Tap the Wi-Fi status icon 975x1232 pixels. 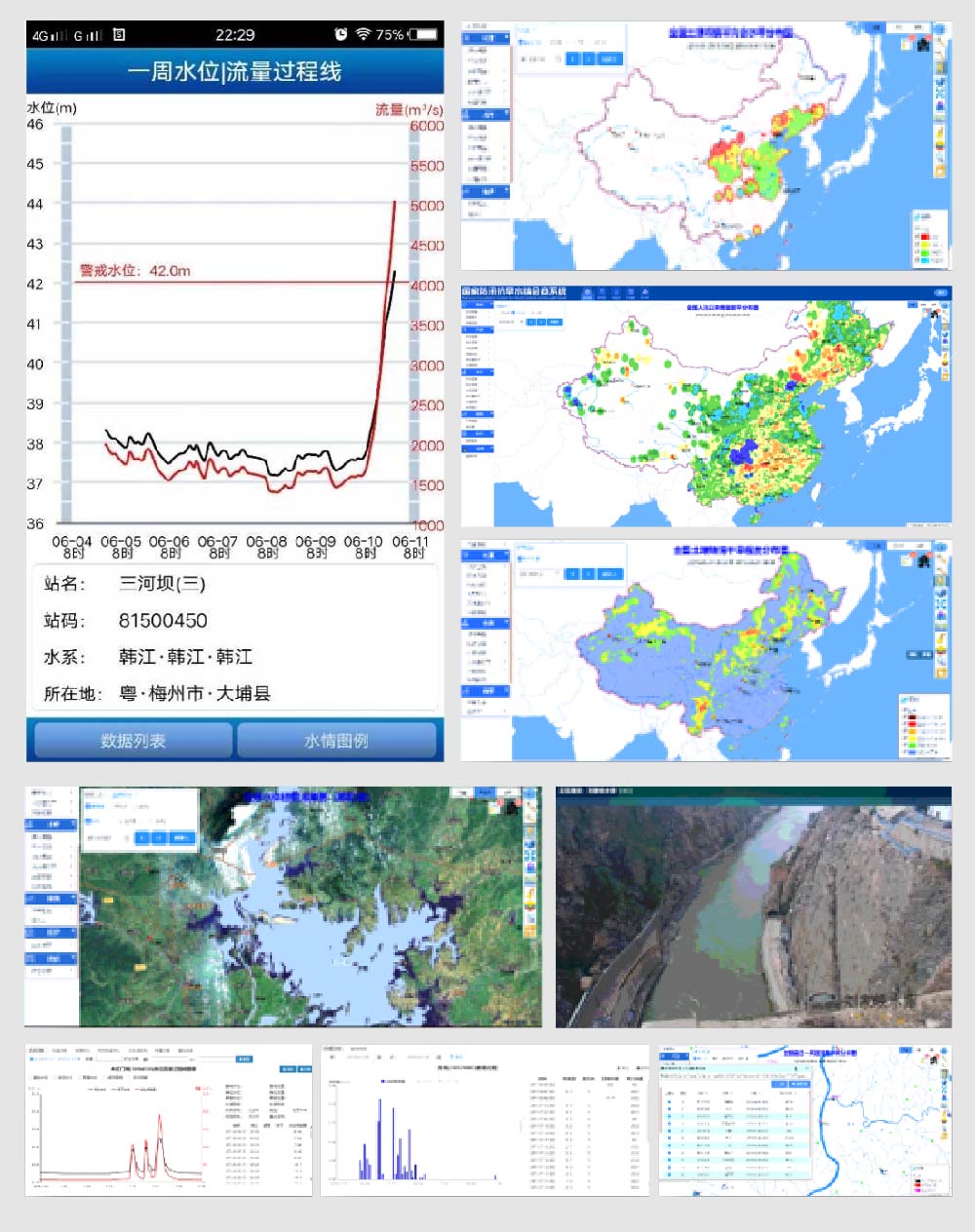tap(363, 34)
